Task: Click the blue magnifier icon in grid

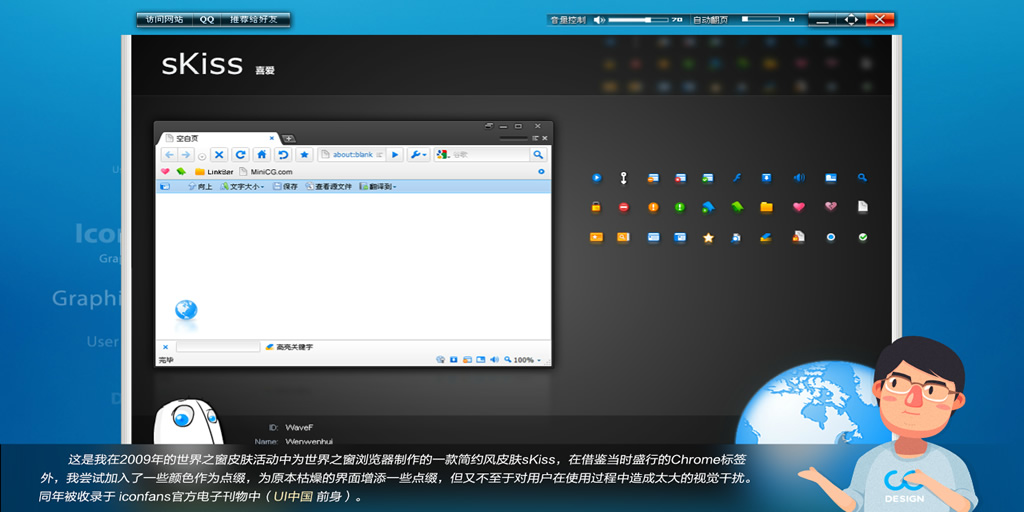Action: point(862,177)
